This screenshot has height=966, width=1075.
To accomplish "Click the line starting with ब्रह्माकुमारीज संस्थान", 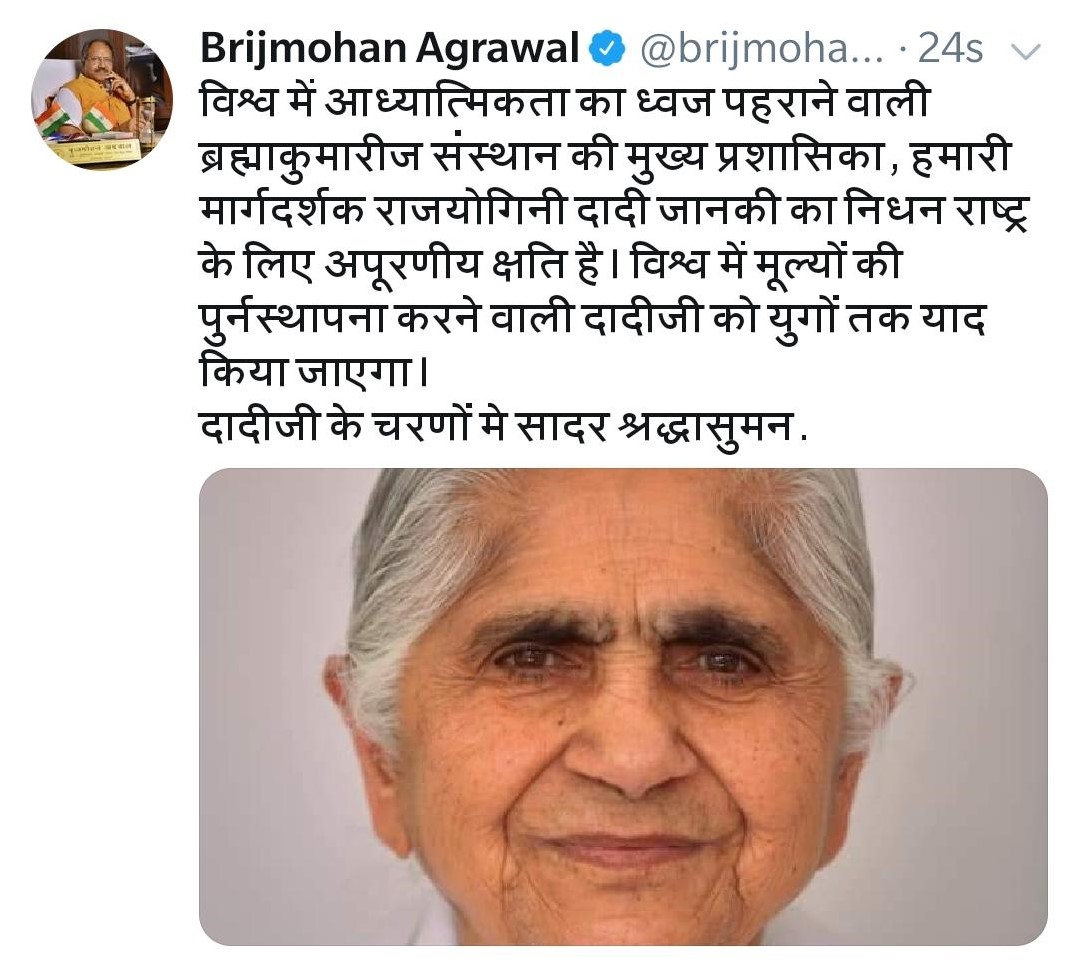I will (x=604, y=158).
